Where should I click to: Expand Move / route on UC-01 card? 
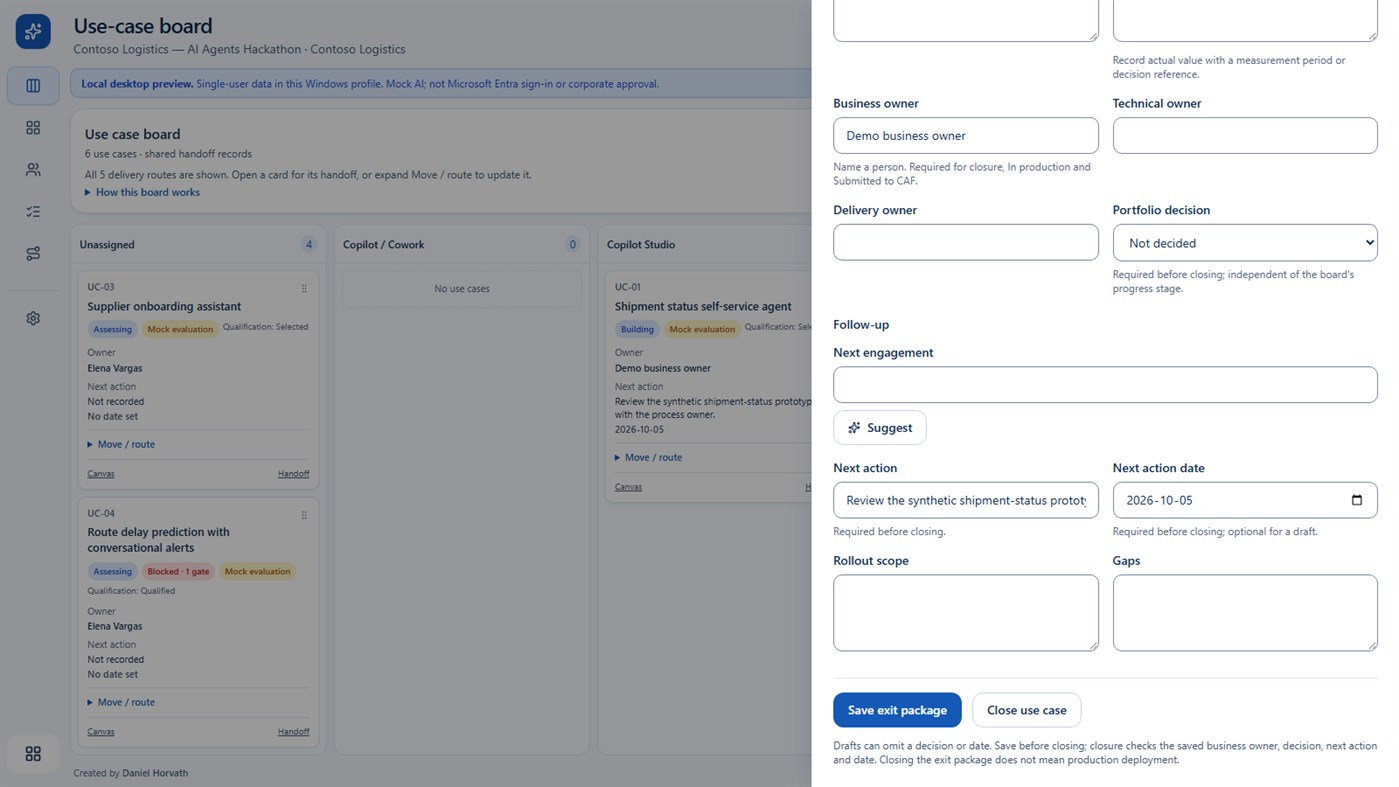[x=649, y=457]
